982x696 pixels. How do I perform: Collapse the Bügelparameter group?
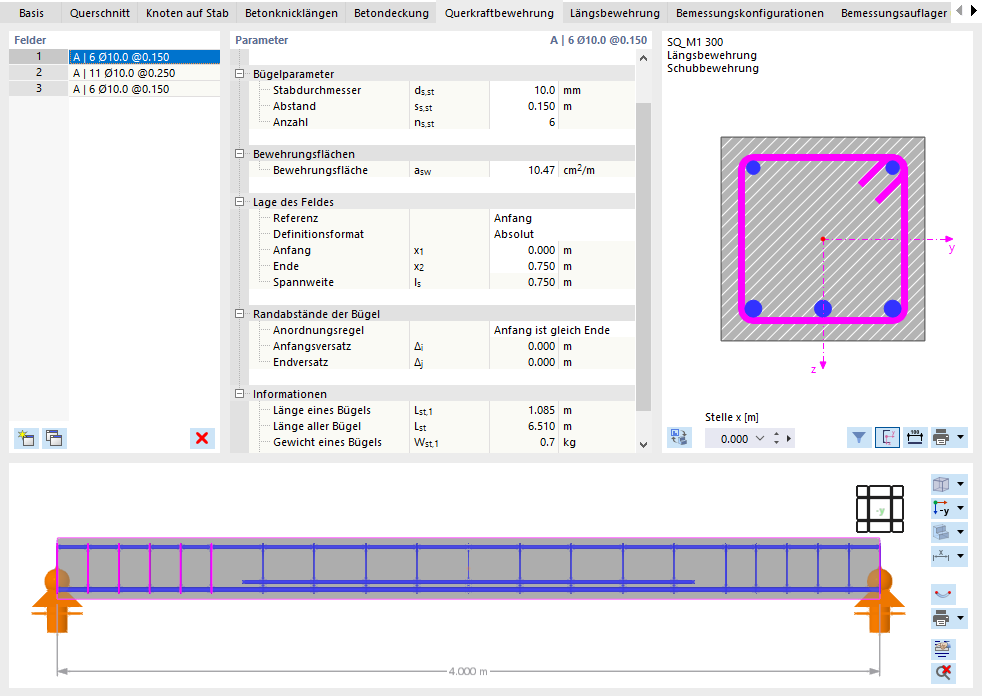(239, 74)
